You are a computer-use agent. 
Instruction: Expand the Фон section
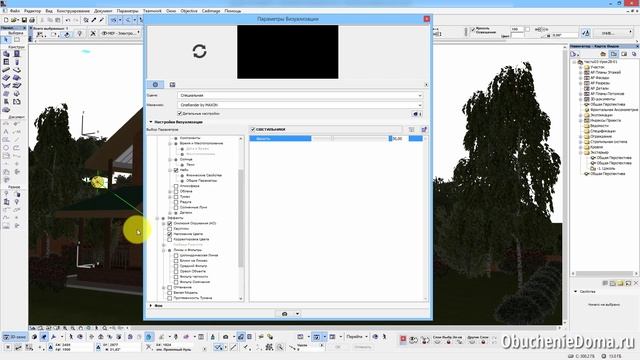151,305
